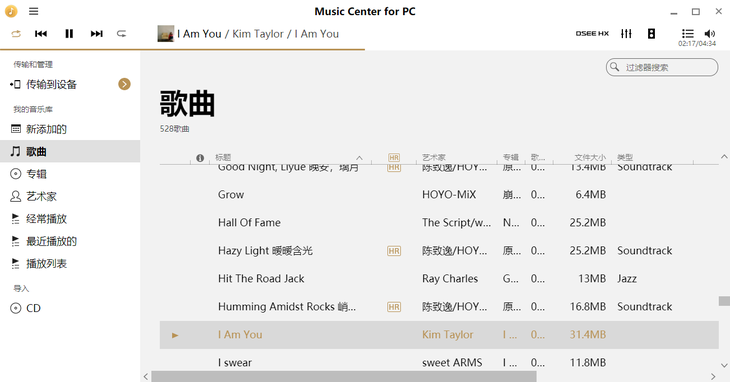Toggle DSEE HX sound enhancement
This screenshot has width=730, height=382.
pyautogui.click(x=592, y=34)
